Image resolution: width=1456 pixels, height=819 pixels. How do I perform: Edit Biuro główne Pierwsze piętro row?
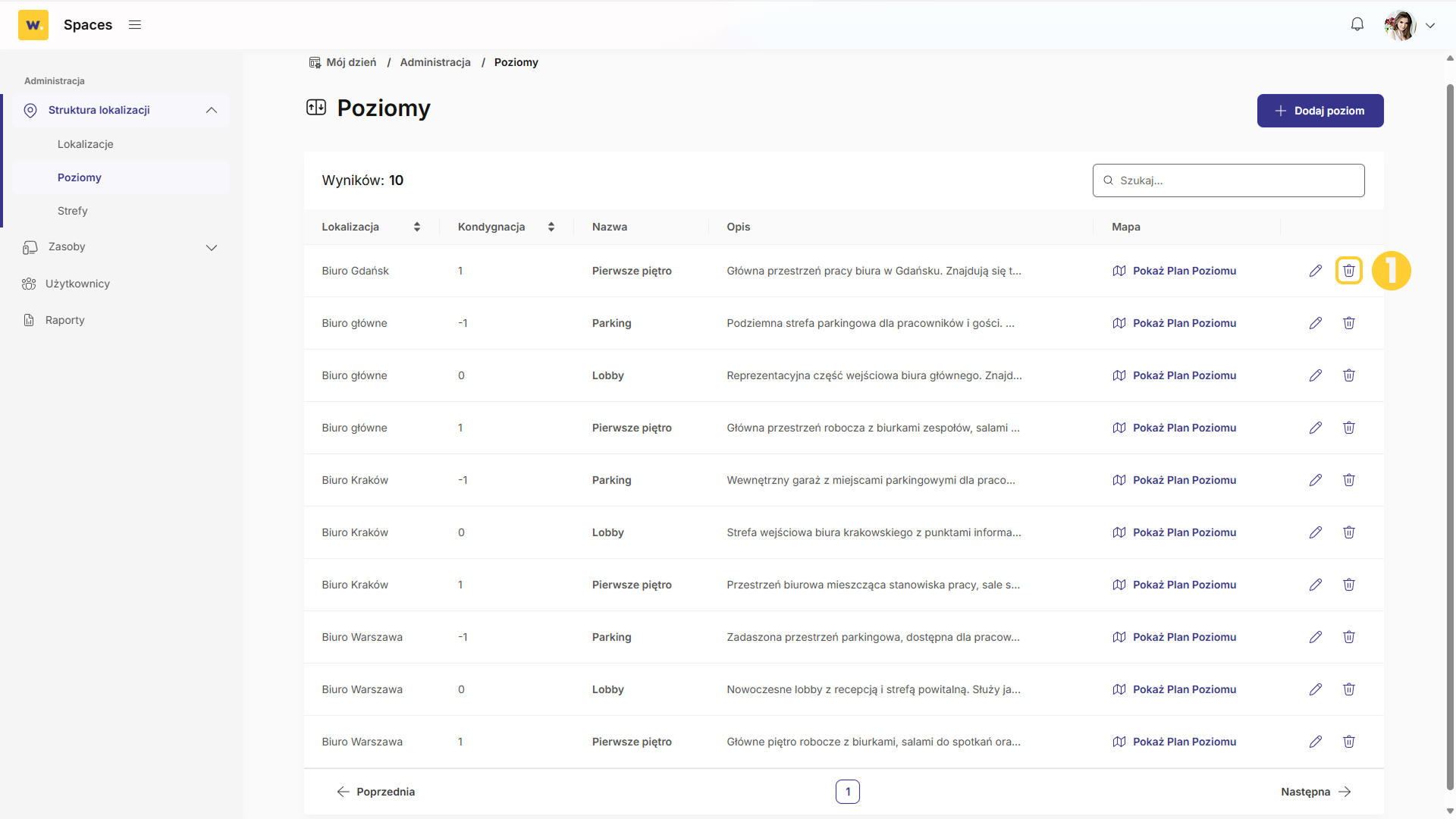(x=1316, y=428)
